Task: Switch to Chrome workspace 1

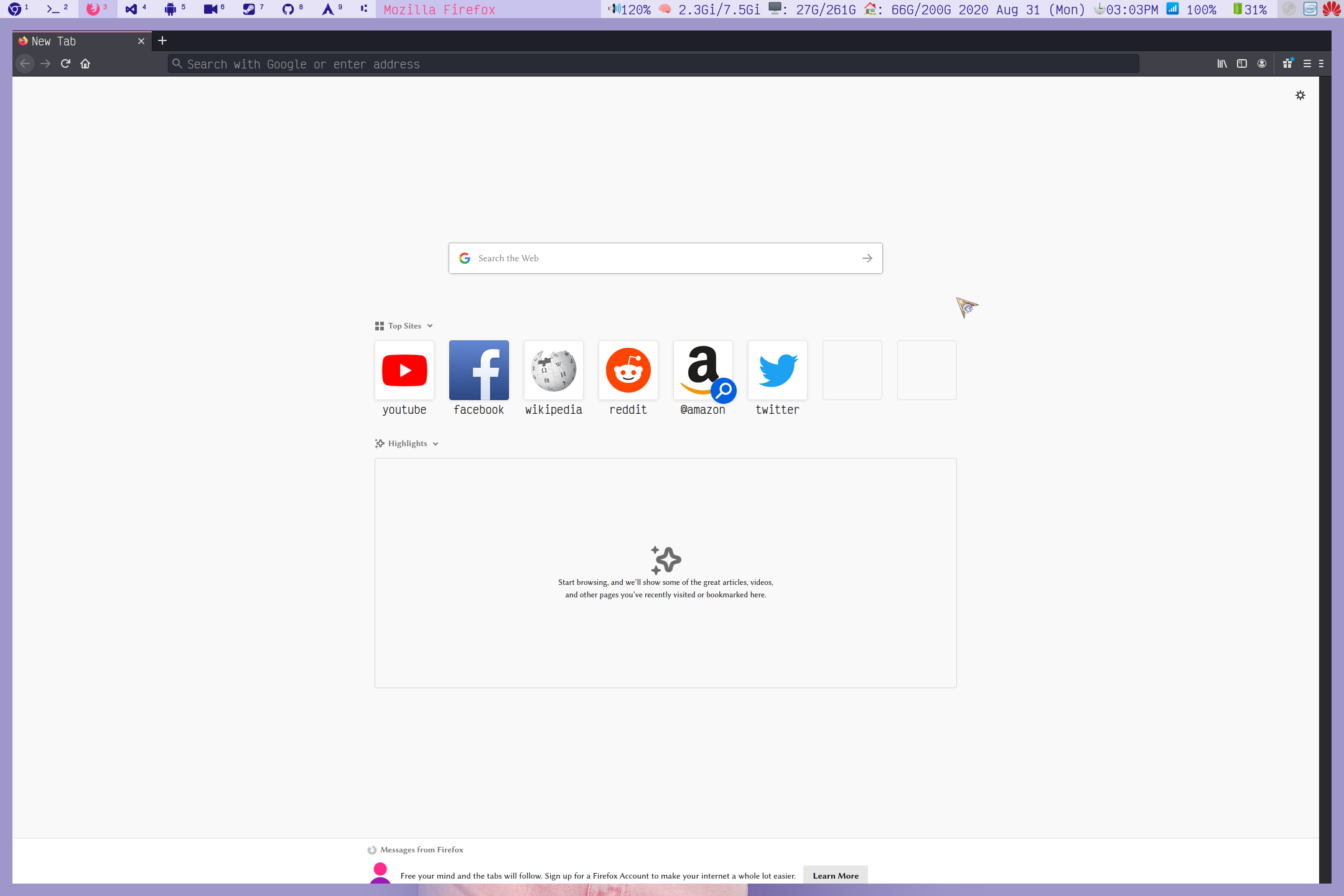Action: tap(18, 9)
